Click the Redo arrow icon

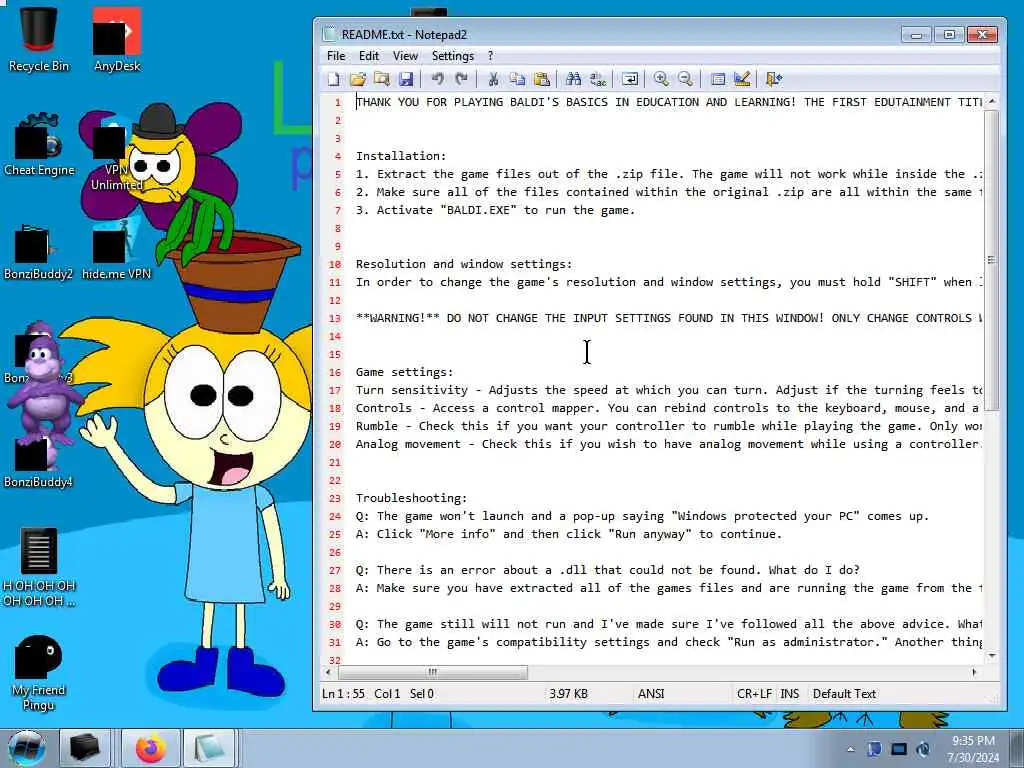click(461, 79)
